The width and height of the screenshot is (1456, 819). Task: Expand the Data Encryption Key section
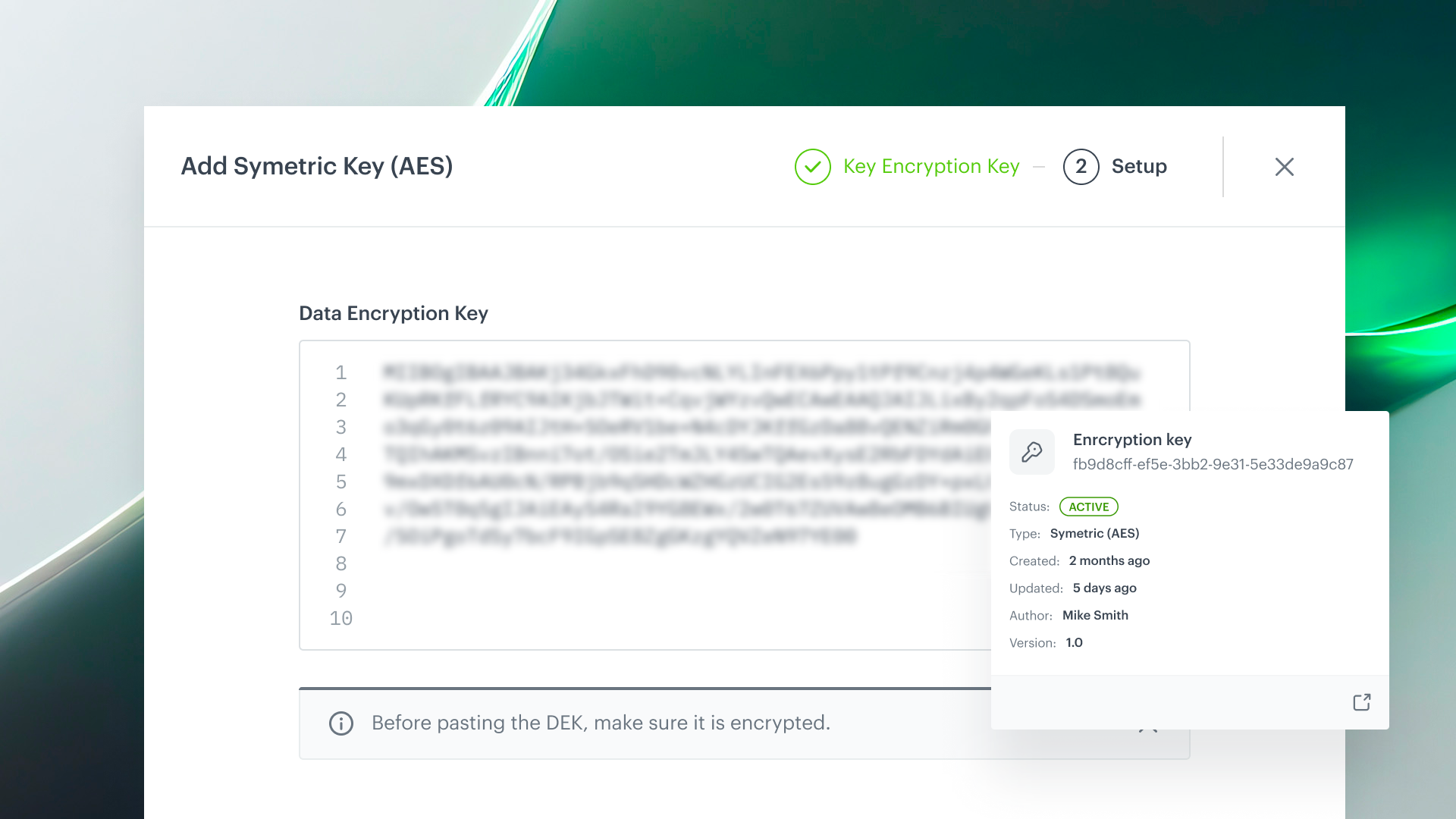tap(394, 312)
